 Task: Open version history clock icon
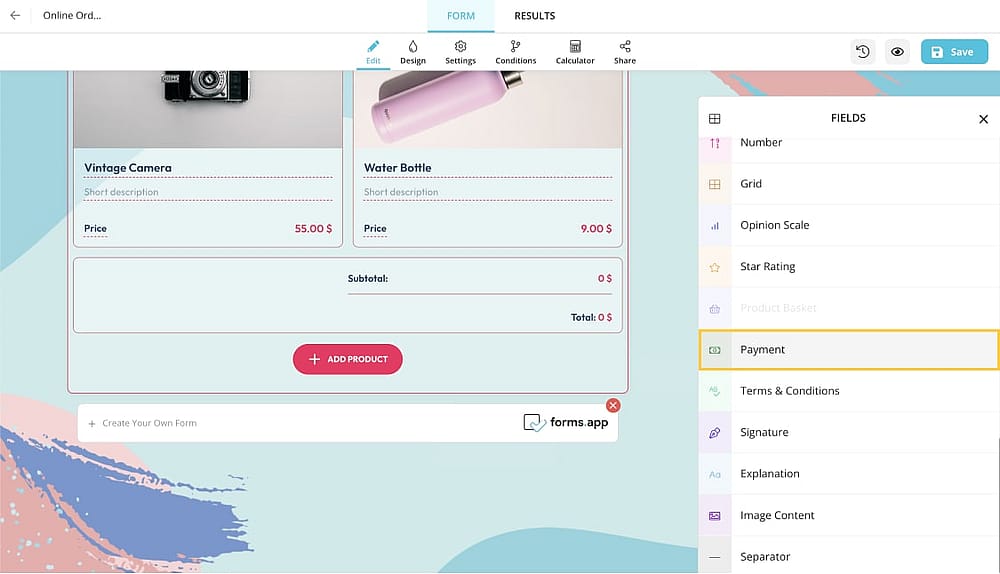[863, 52]
